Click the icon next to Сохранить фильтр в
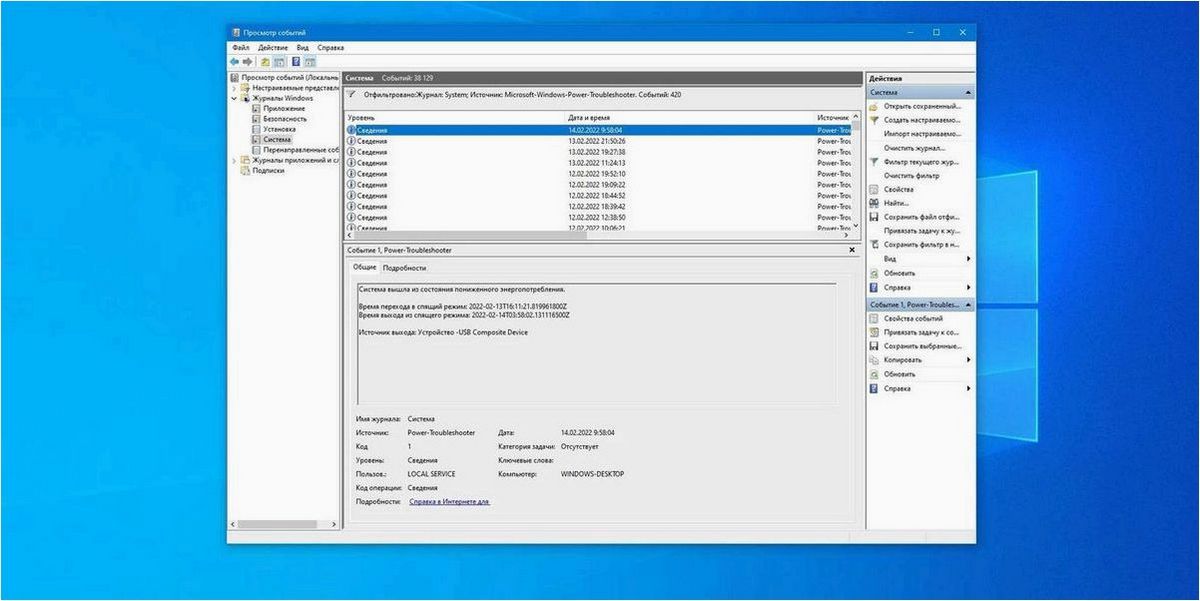1200x601 pixels. [874, 244]
